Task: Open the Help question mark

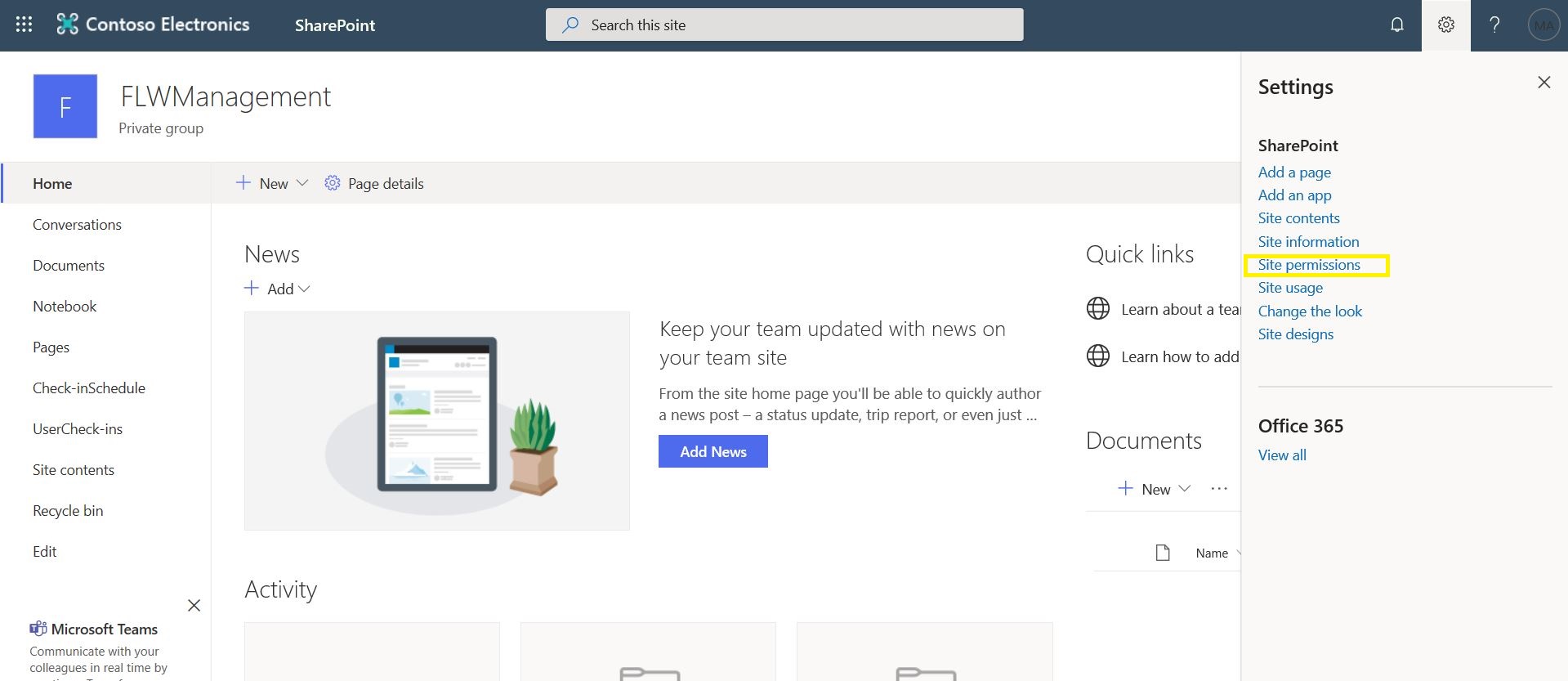Action: [x=1494, y=25]
